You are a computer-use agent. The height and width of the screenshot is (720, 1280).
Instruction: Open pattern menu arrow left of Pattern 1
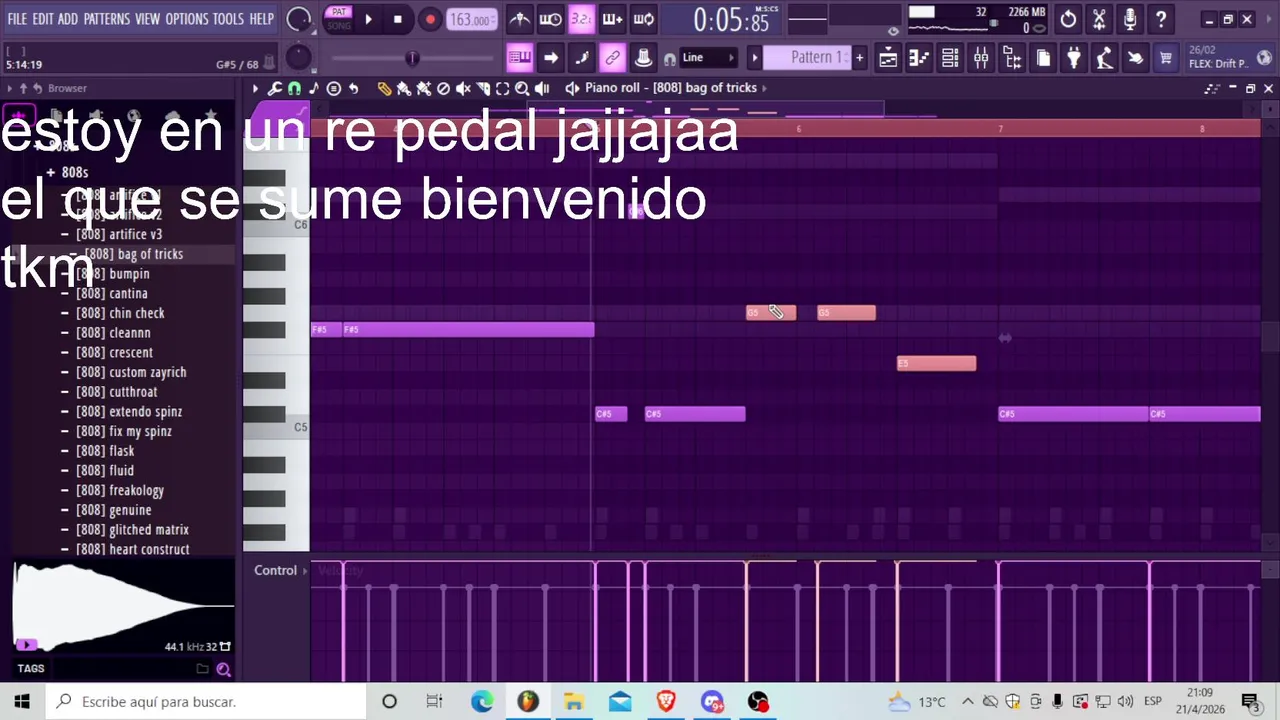coord(755,58)
